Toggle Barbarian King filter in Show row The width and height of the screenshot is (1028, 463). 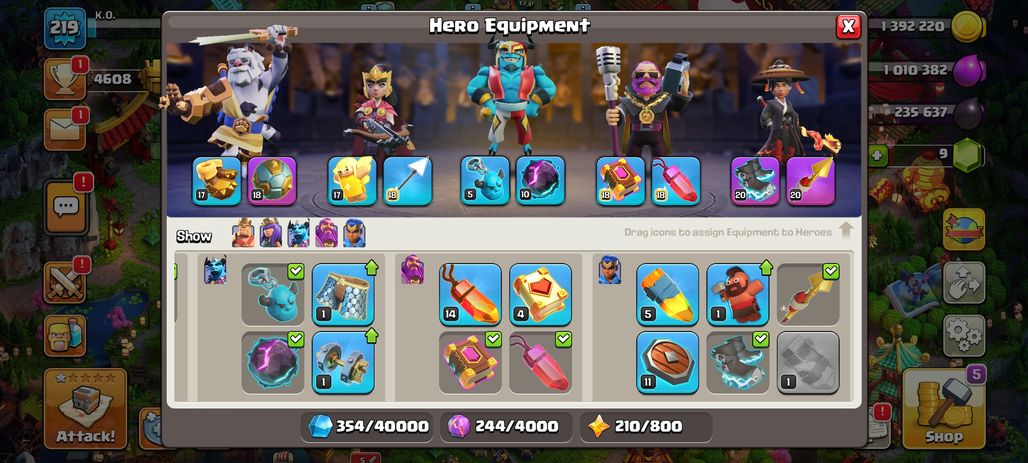(x=243, y=233)
